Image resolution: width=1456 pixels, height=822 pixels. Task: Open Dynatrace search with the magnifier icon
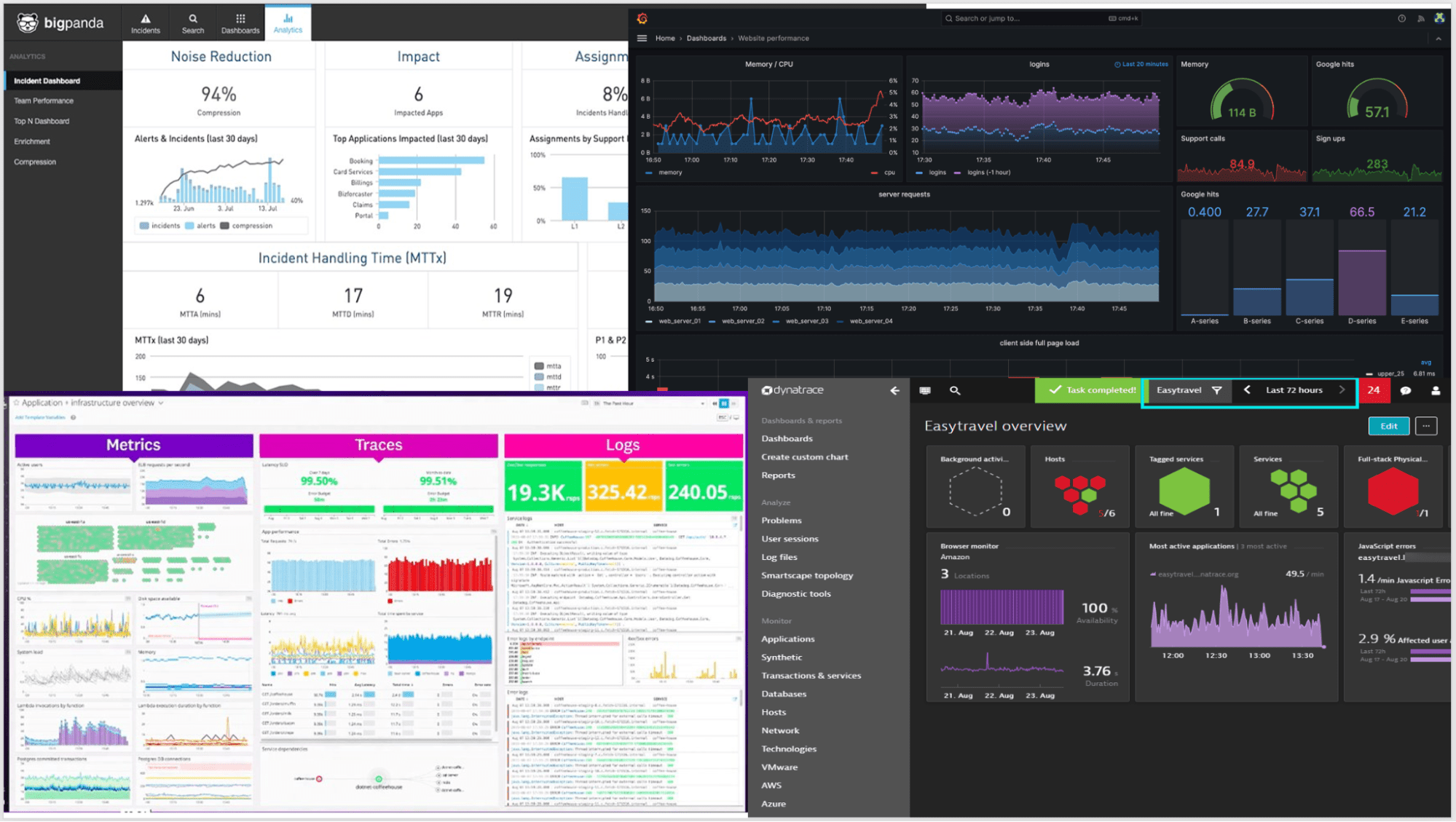(954, 390)
